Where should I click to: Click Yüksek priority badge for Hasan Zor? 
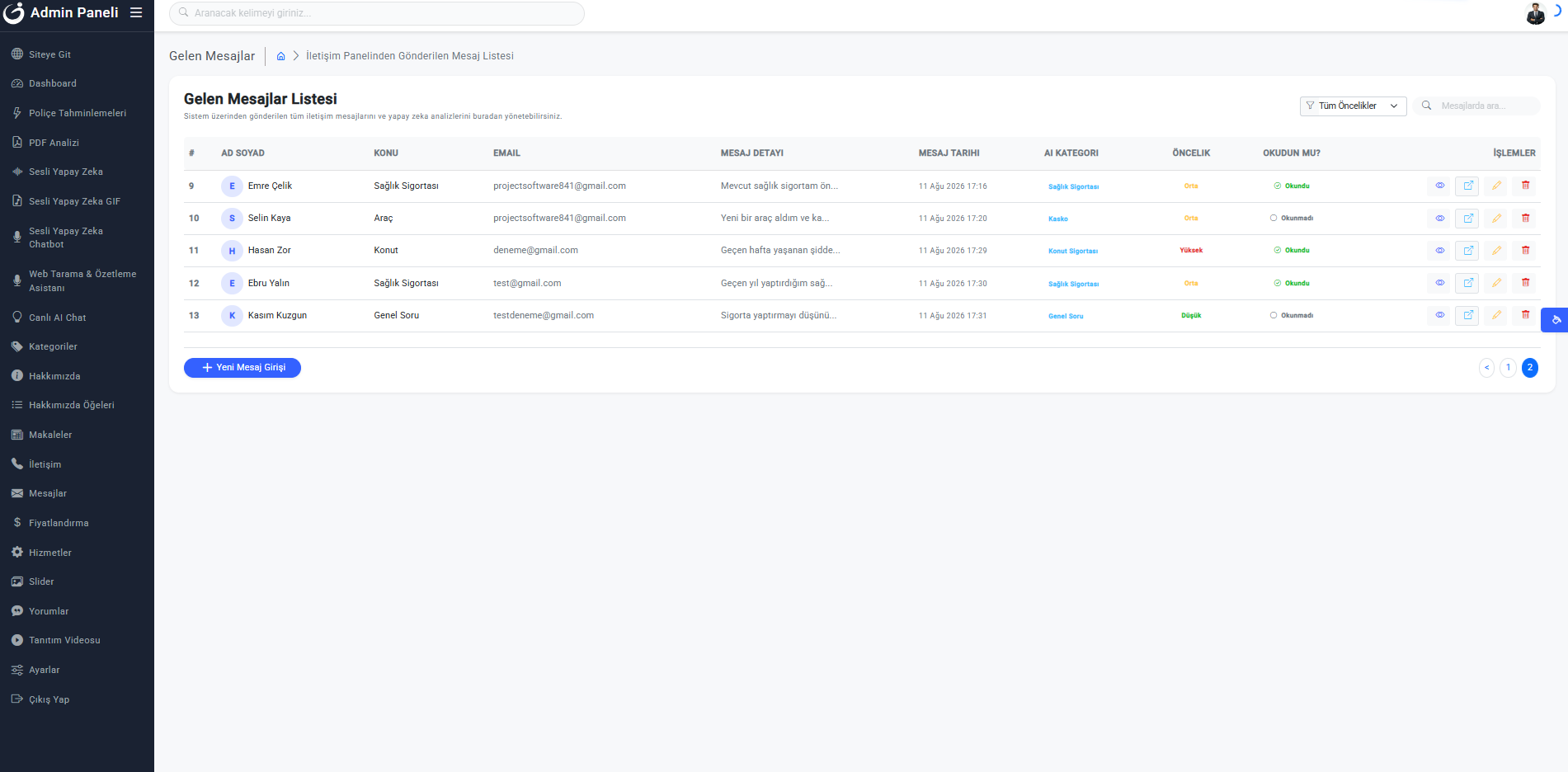click(x=1191, y=251)
